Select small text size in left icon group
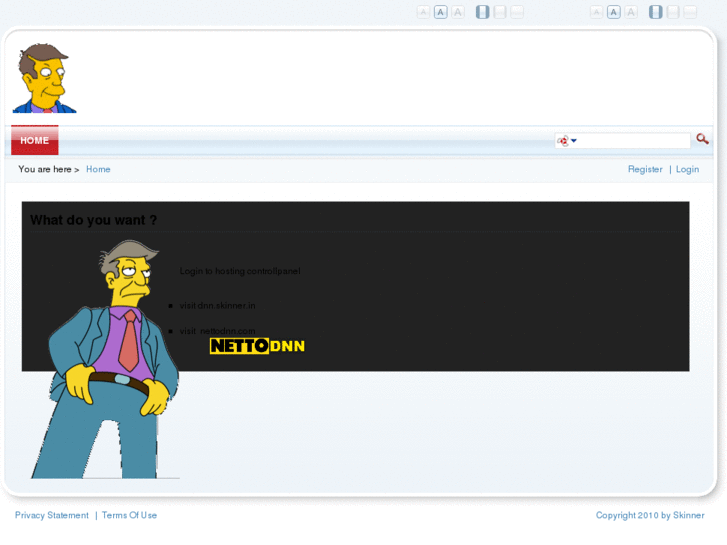Image resolution: width=727 pixels, height=545 pixels. [423, 12]
